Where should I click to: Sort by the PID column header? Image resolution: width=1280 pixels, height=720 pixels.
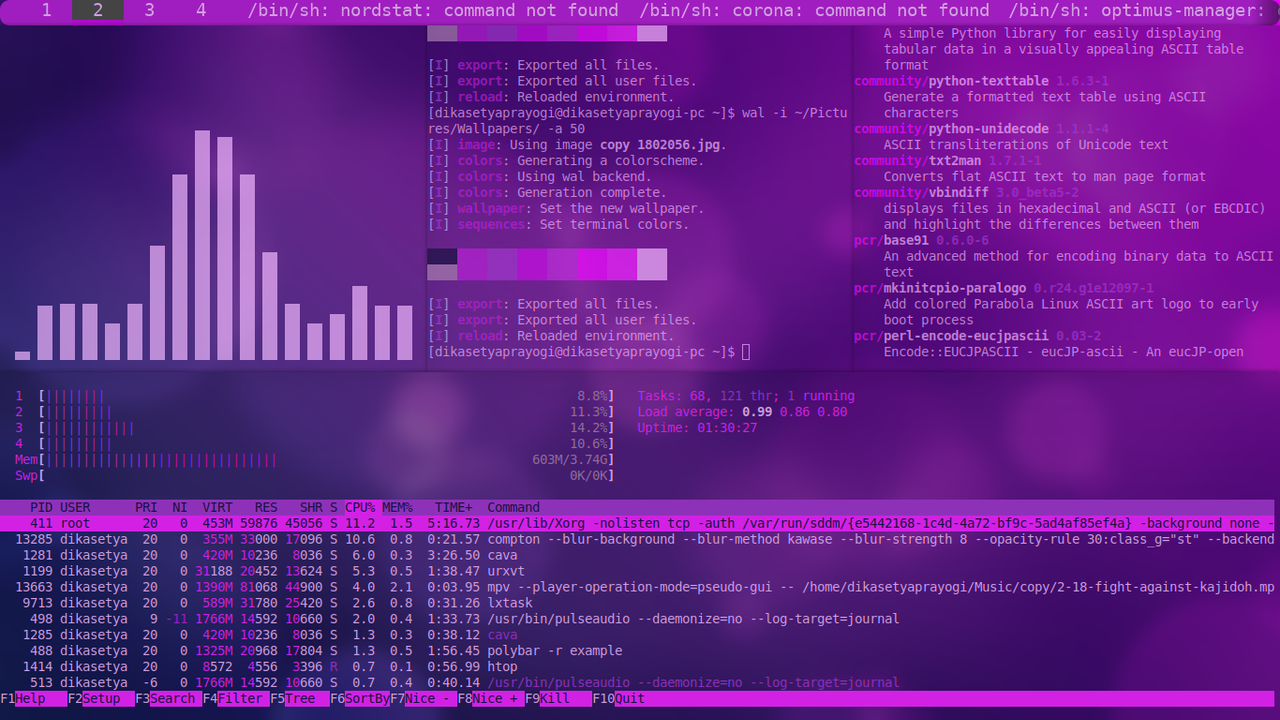(x=41, y=507)
